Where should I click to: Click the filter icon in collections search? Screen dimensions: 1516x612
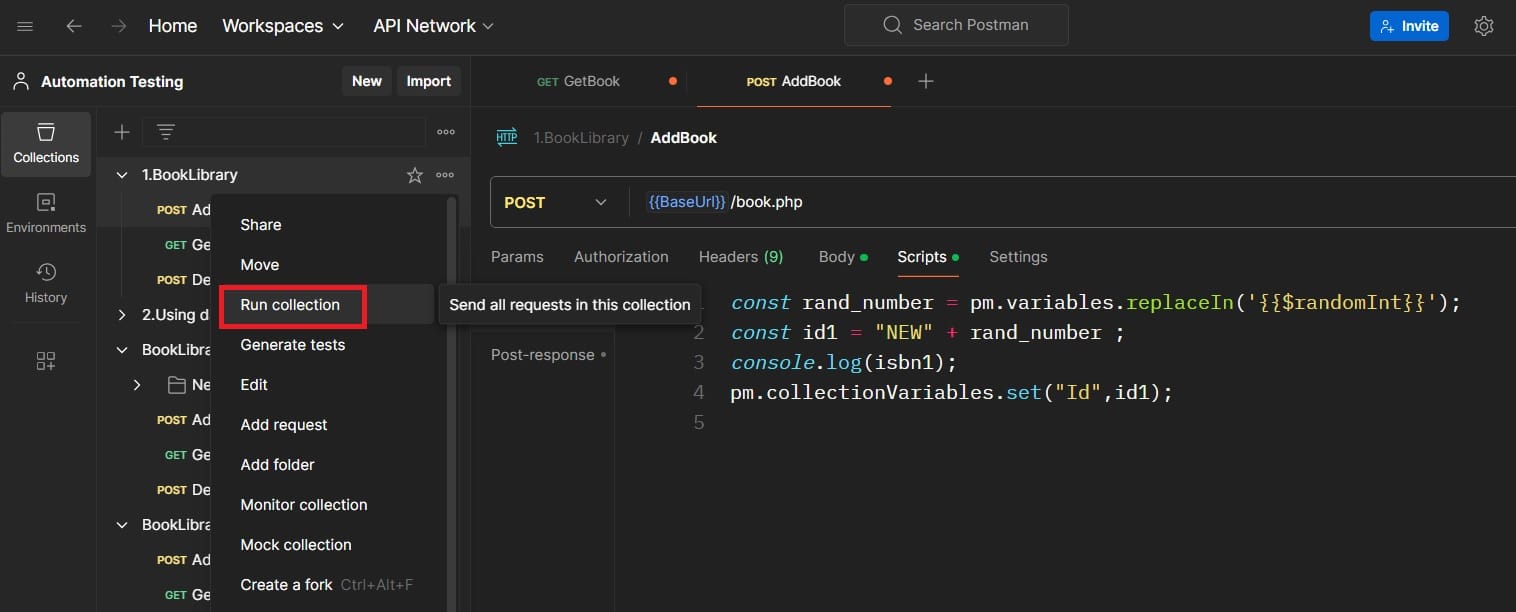(x=166, y=132)
